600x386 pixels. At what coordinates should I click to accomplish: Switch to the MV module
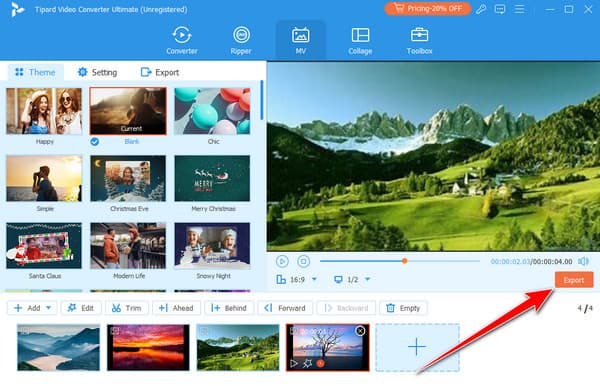pyautogui.click(x=300, y=40)
